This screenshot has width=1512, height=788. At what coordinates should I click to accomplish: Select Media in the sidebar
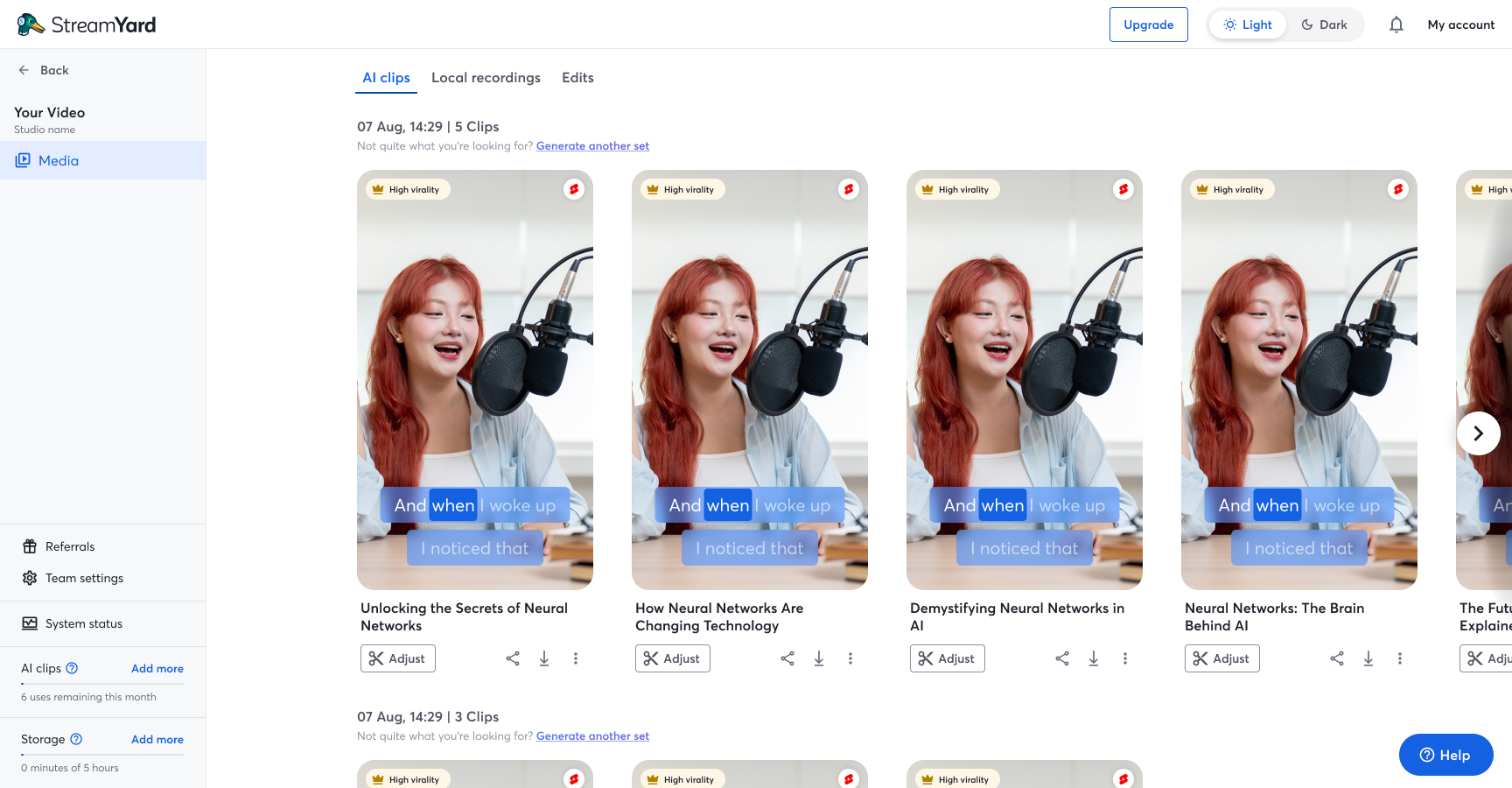click(x=103, y=160)
